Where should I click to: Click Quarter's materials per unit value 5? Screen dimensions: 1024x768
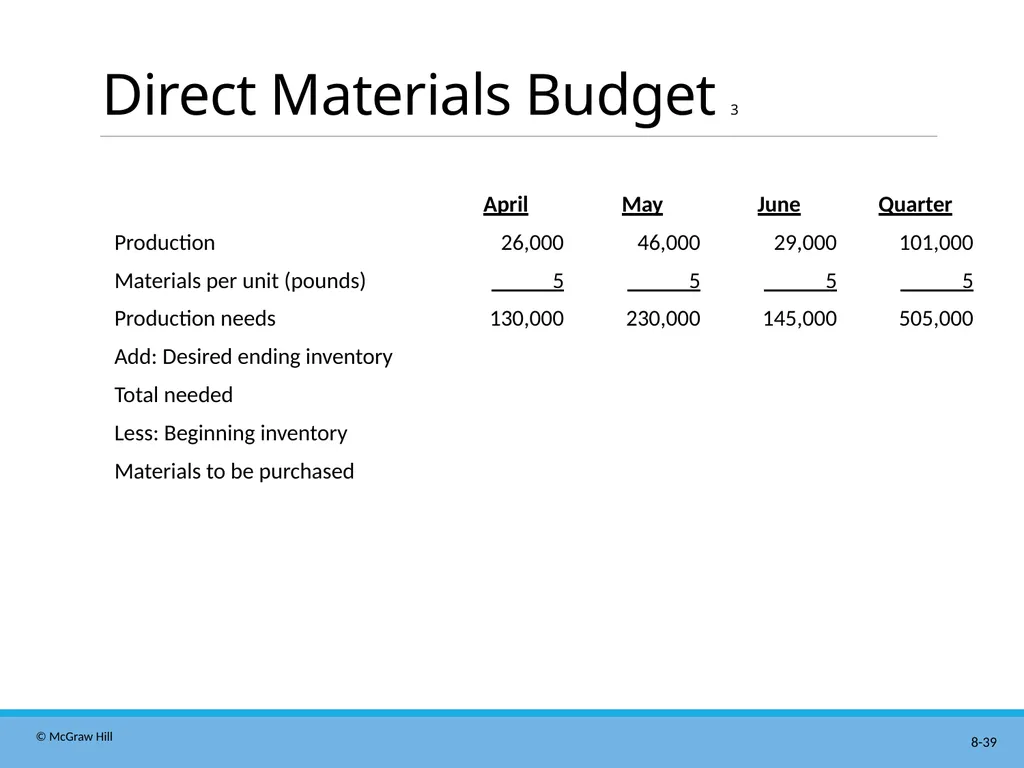pyautogui.click(x=967, y=281)
